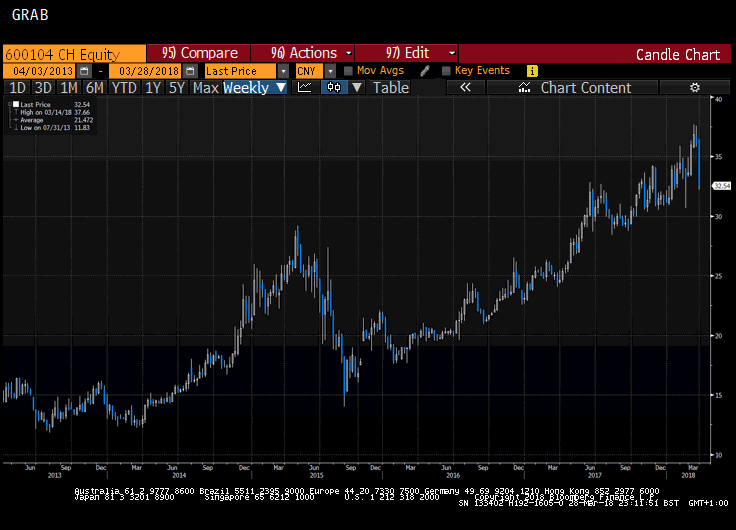Image resolution: width=736 pixels, height=530 pixels.
Task: Open the Weekly periodicity dropdown
Action: pos(255,87)
